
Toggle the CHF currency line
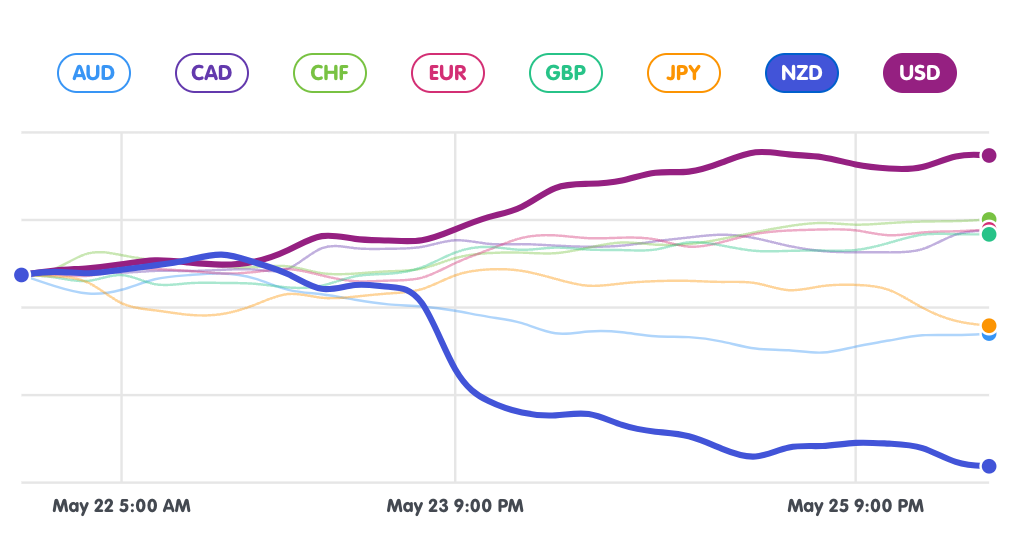[329, 73]
